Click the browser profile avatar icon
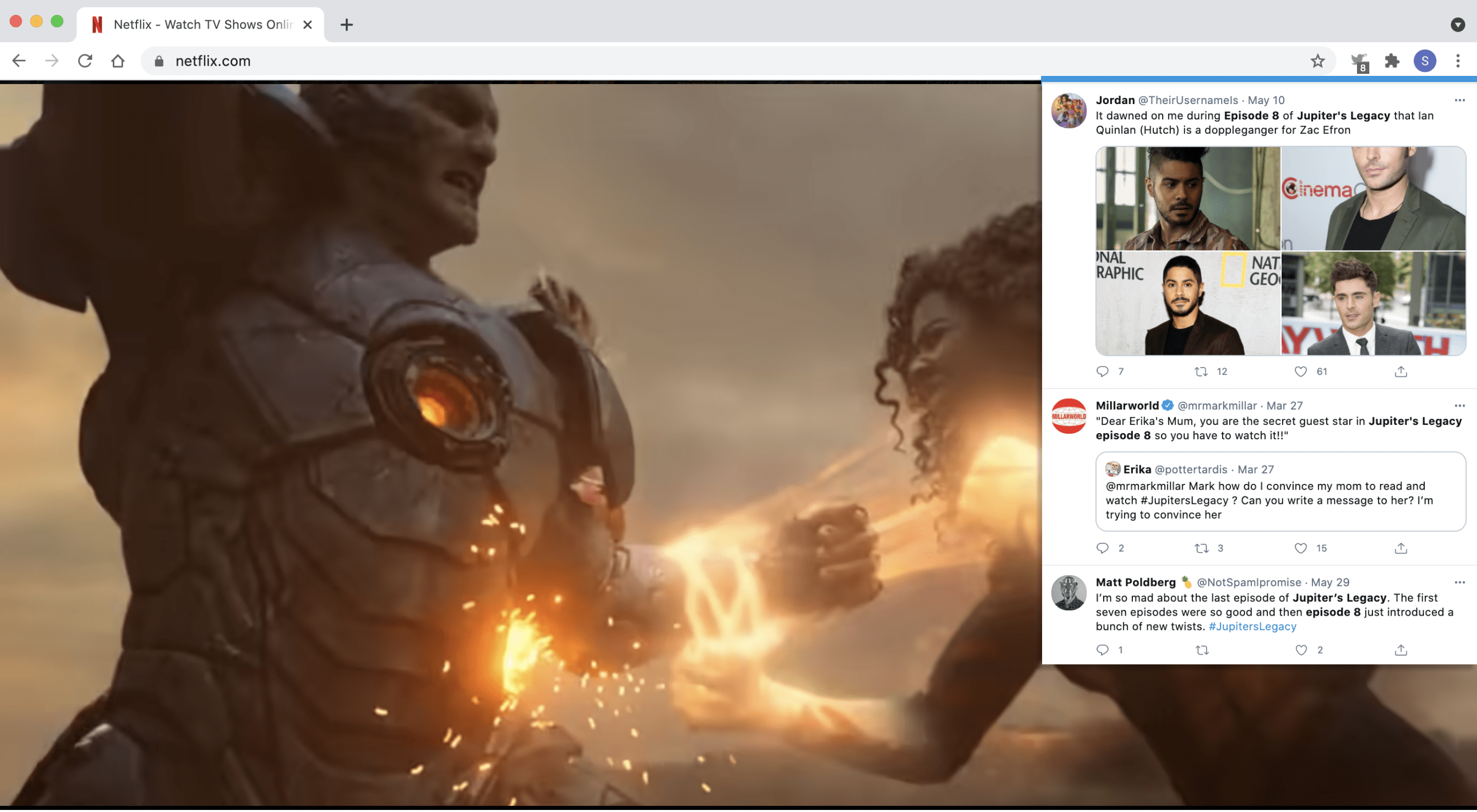Viewport: 1477px width, 812px height. [1424, 60]
